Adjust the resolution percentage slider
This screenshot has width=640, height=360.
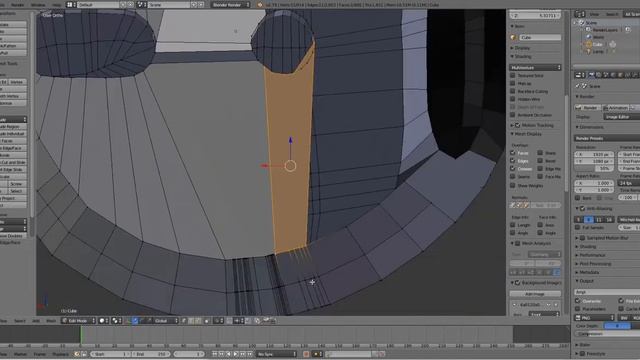594,169
